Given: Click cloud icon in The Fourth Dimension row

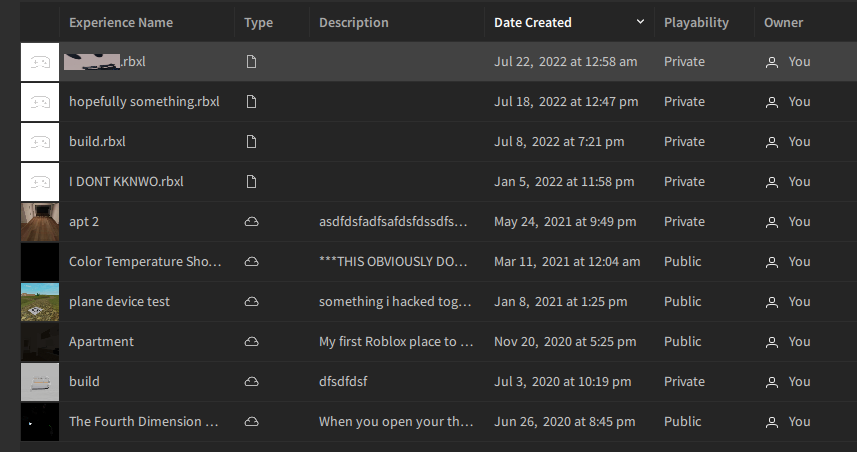Looking at the screenshot, I should coord(252,422).
